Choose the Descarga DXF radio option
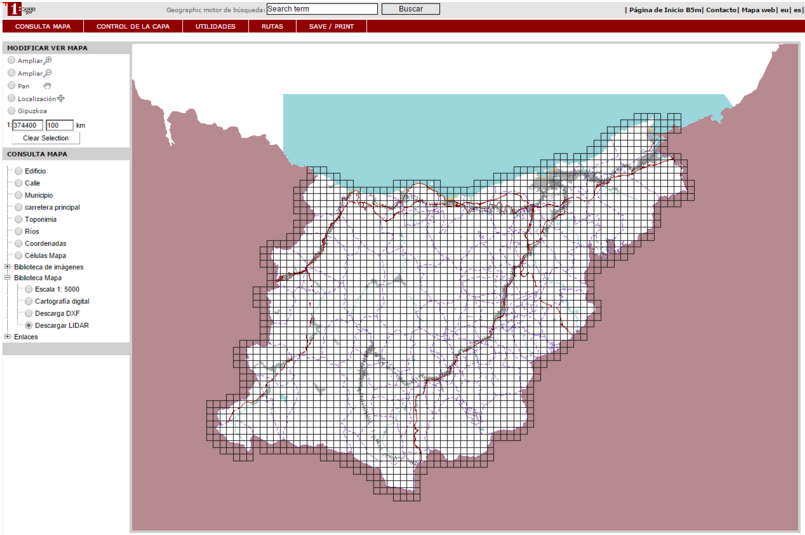The image size is (805, 535). click(x=29, y=313)
